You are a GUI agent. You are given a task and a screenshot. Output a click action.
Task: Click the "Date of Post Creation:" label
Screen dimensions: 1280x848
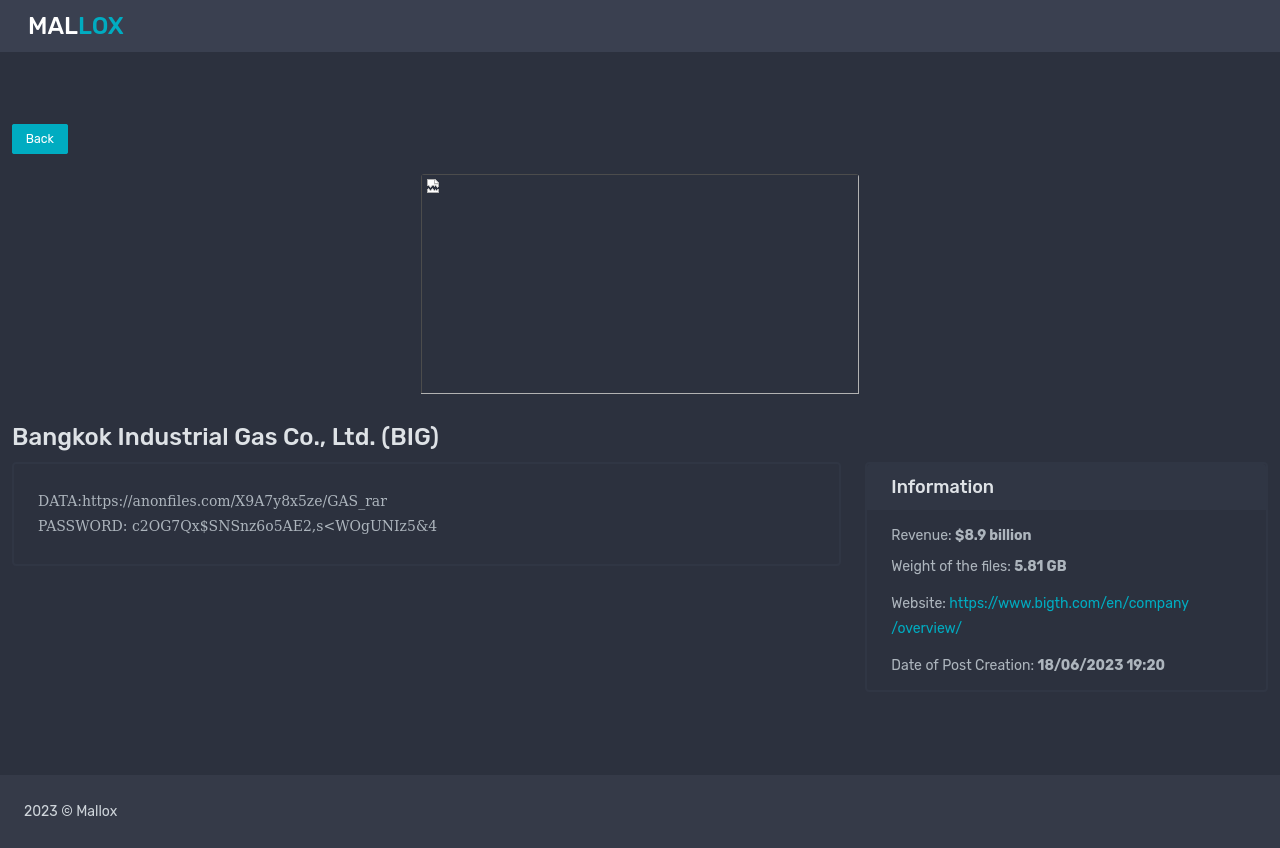(x=962, y=665)
